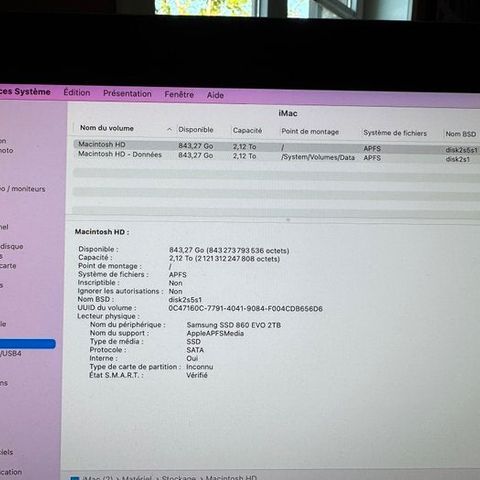
Task: Open the Édition menu
Action: pyautogui.click(x=77, y=92)
